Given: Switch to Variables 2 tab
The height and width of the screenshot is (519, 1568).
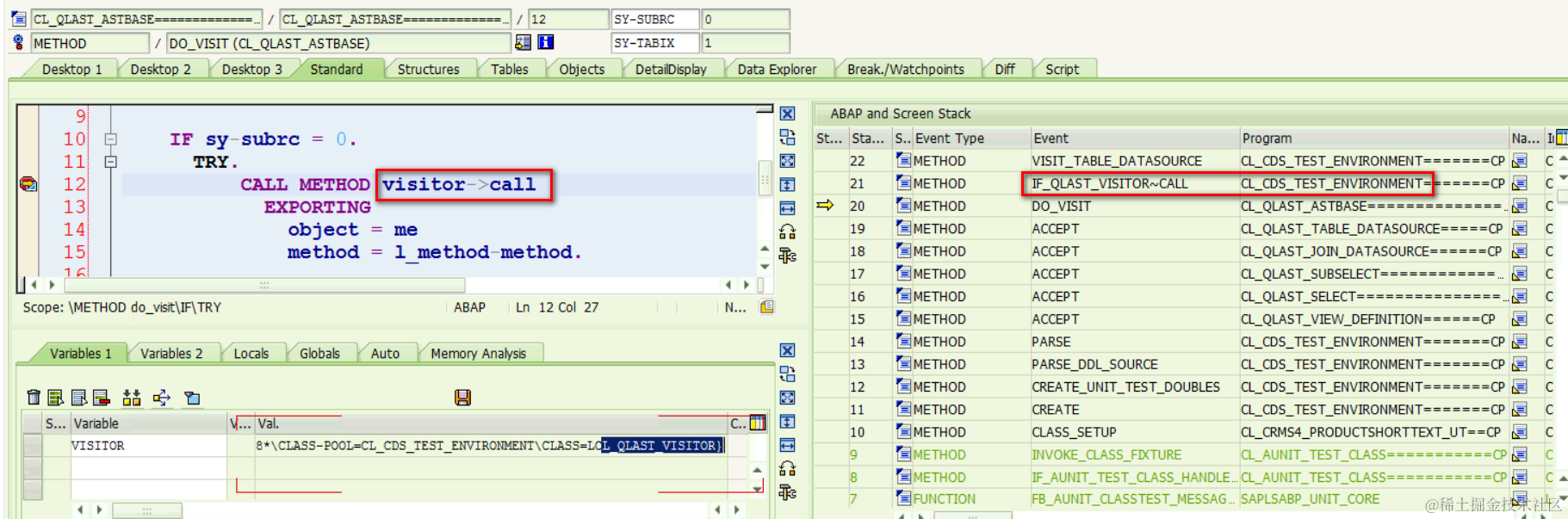Looking at the screenshot, I should pyautogui.click(x=171, y=353).
